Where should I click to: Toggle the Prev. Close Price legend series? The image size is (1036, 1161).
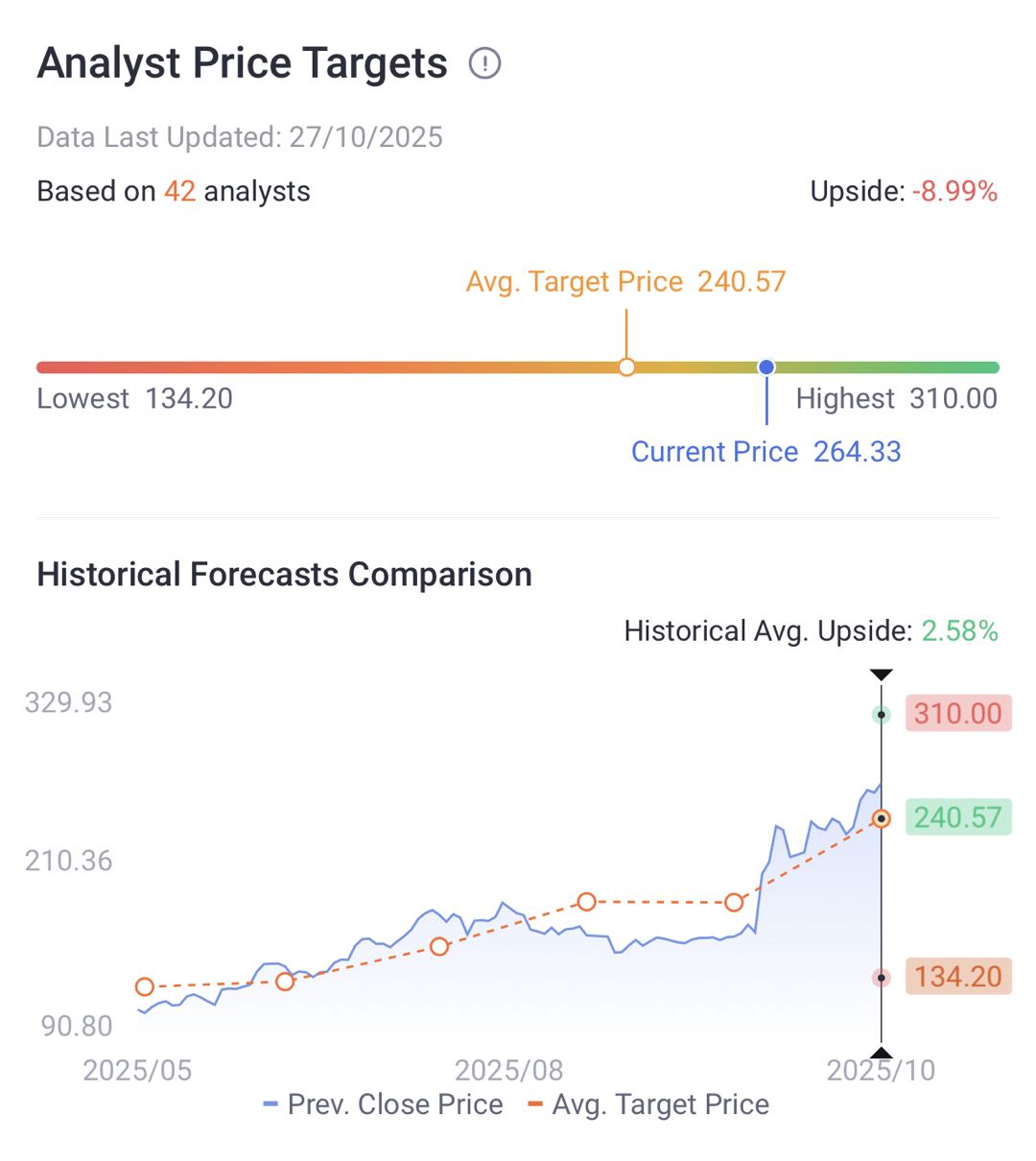pos(384,1104)
